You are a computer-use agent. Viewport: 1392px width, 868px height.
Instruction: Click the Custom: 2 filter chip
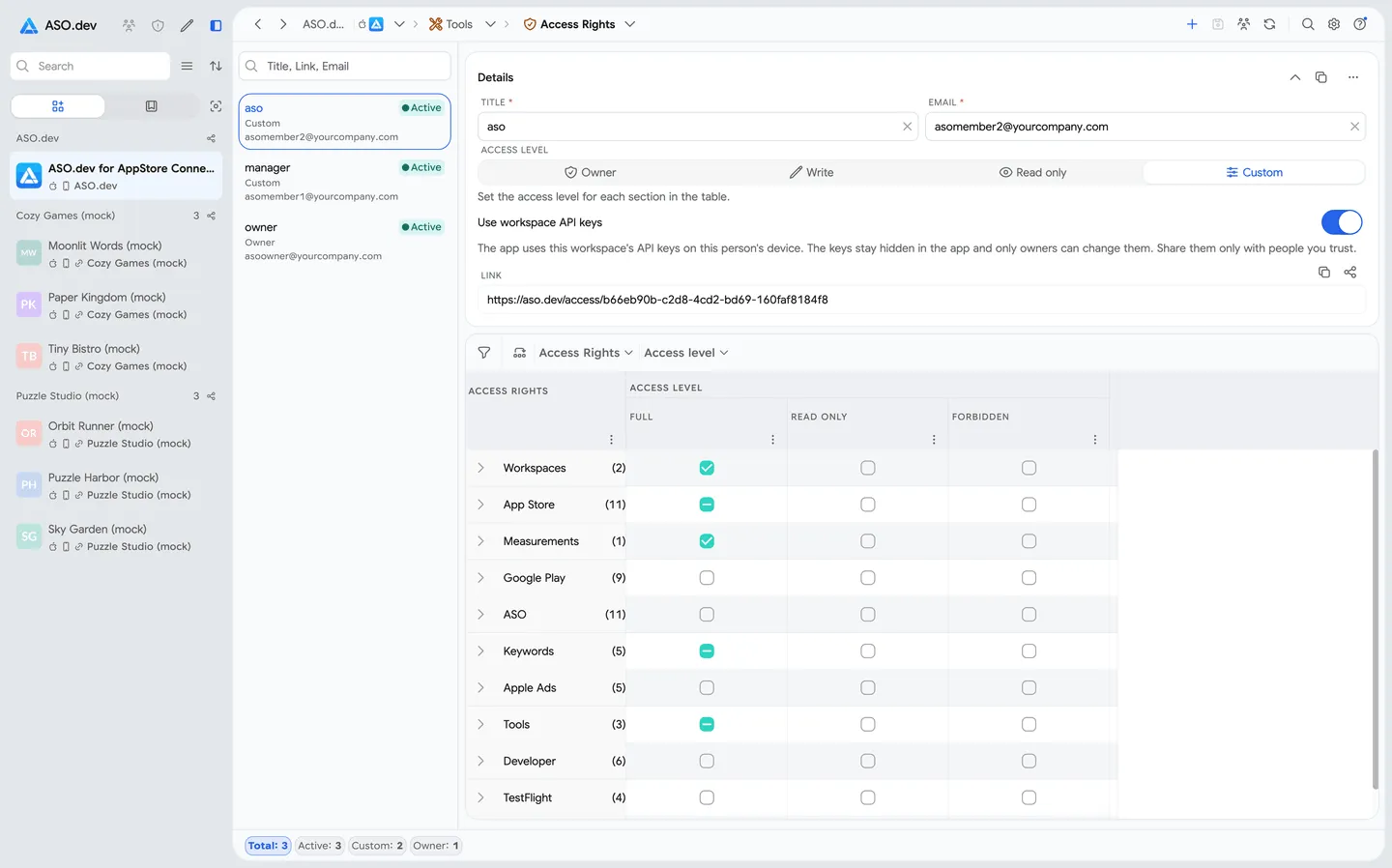pyautogui.click(x=377, y=846)
